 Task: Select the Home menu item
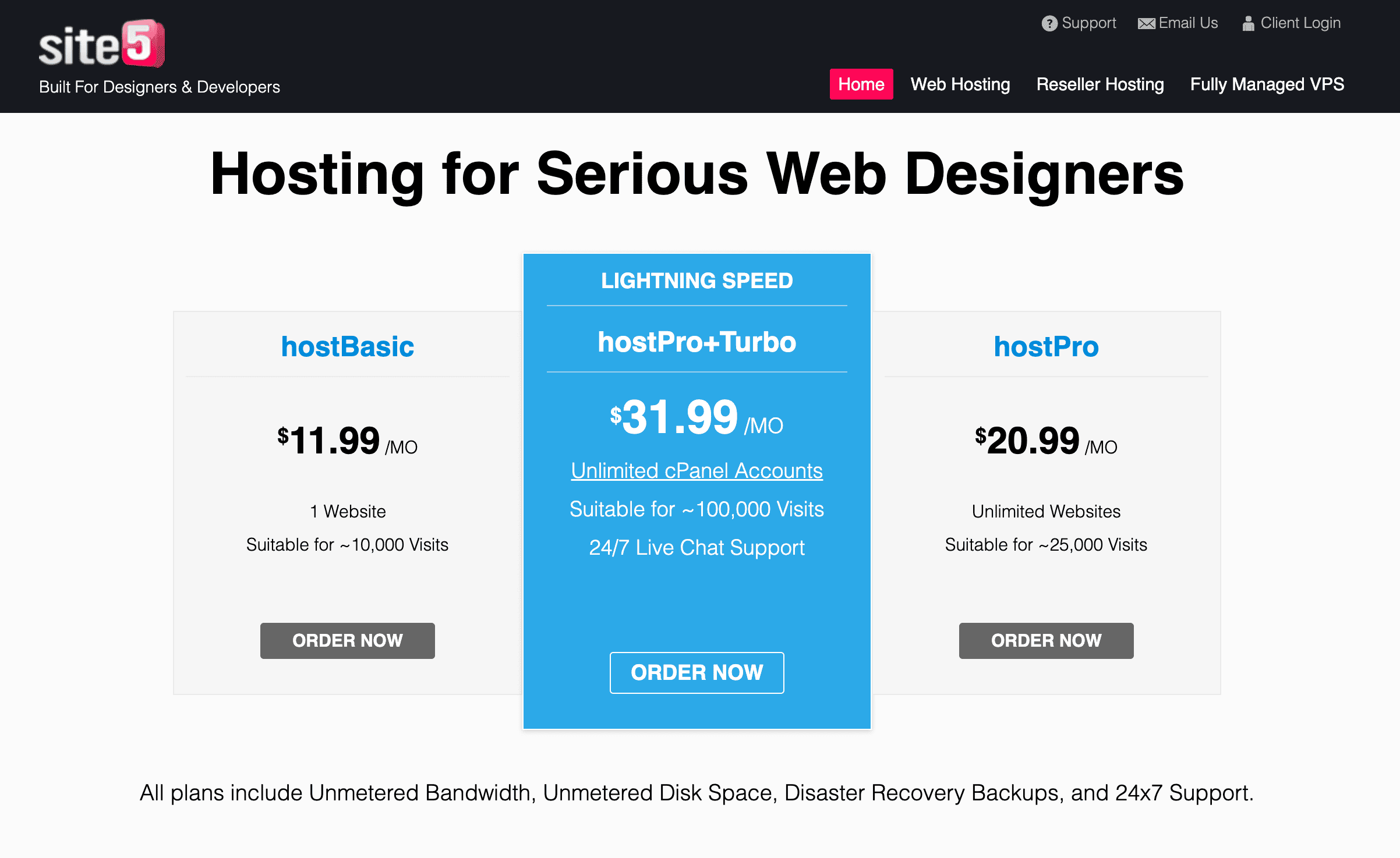click(x=861, y=84)
